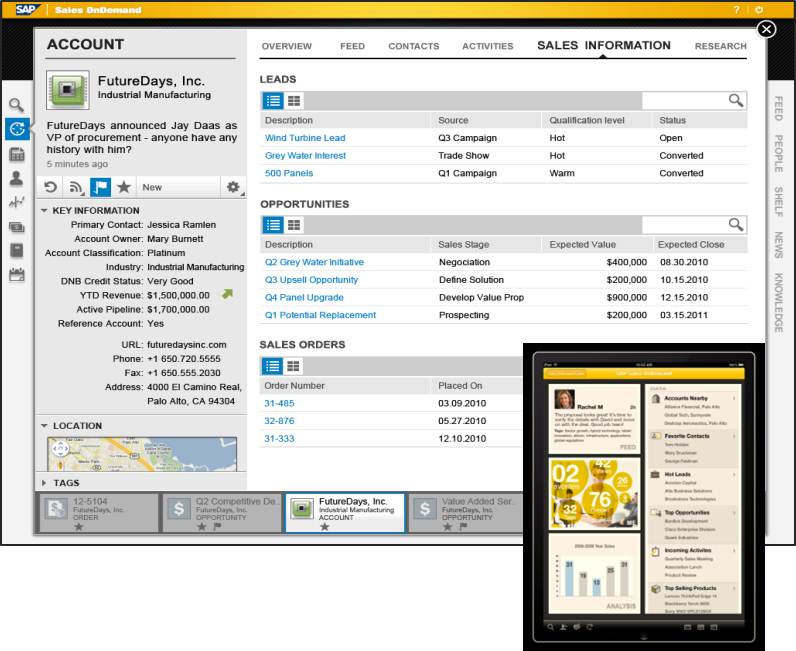This screenshot has height=651, width=796.
Task: Select the FutureDays account shelf card
Action: 345,513
